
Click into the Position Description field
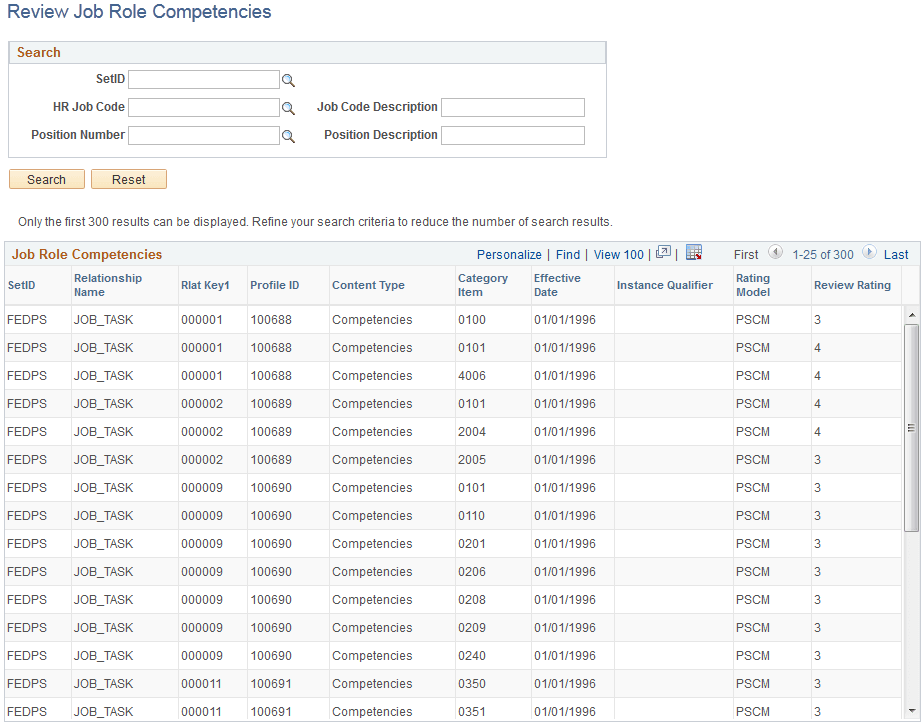(512, 135)
